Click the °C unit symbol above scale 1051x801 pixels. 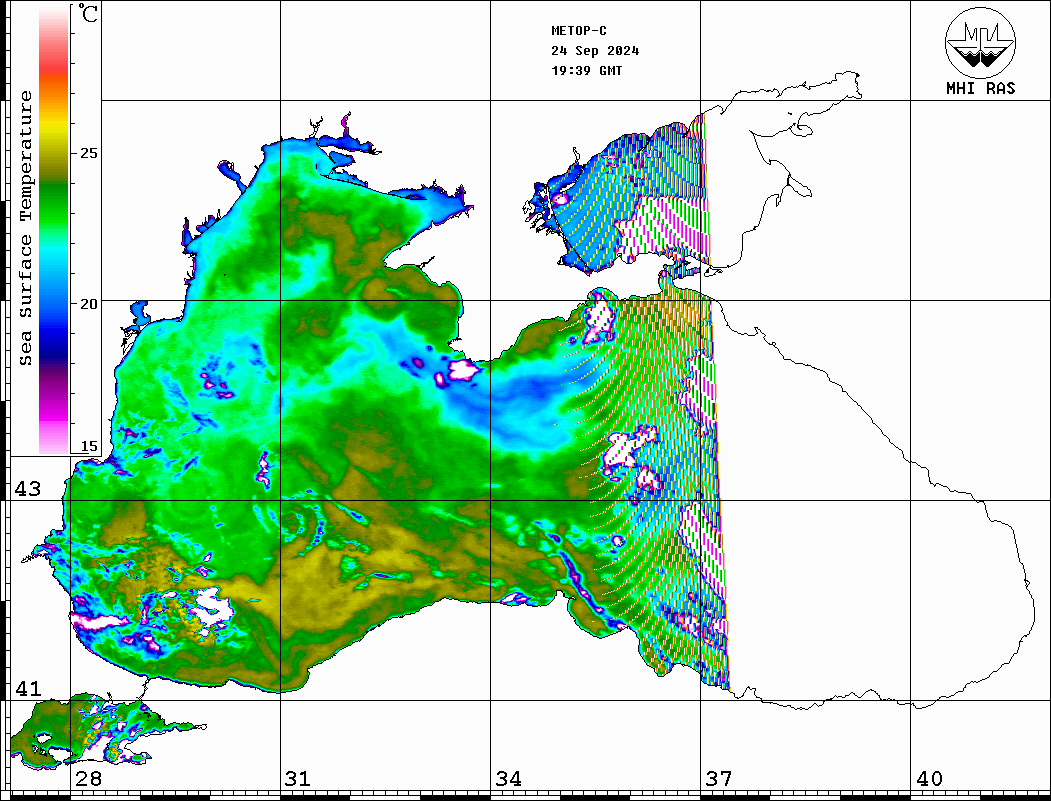90,16
